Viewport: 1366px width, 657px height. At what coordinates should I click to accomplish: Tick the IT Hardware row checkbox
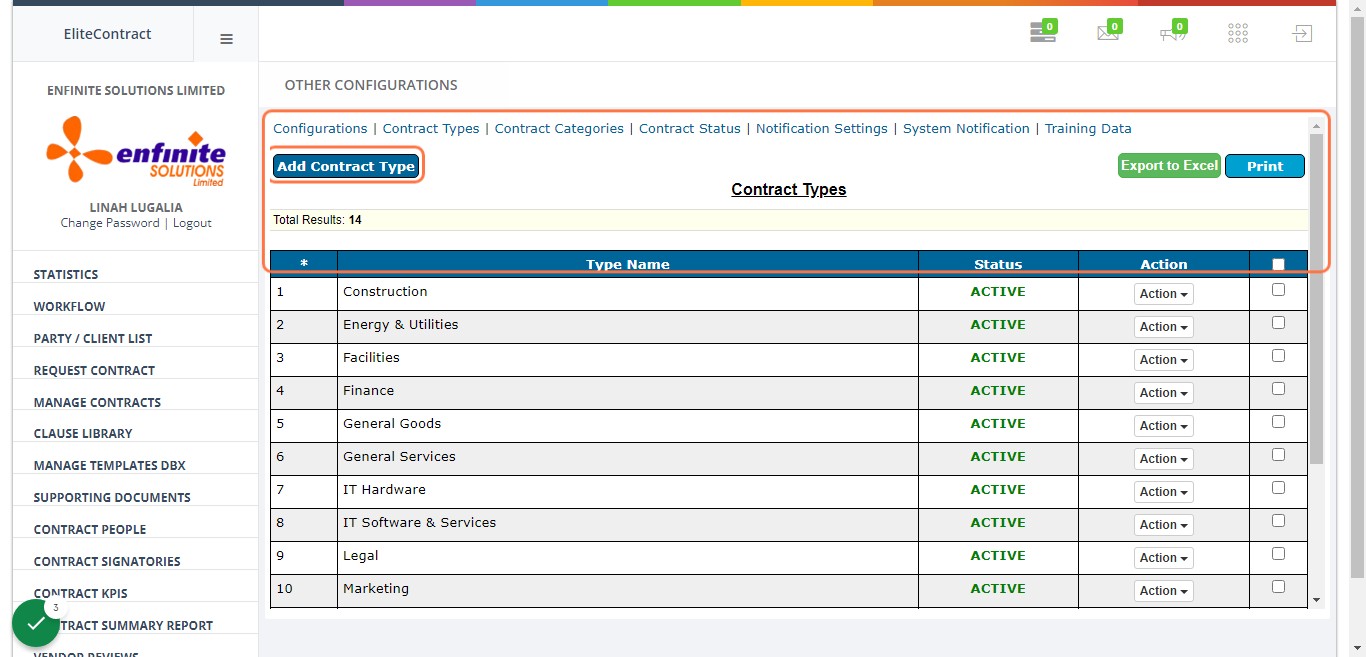pos(1278,488)
